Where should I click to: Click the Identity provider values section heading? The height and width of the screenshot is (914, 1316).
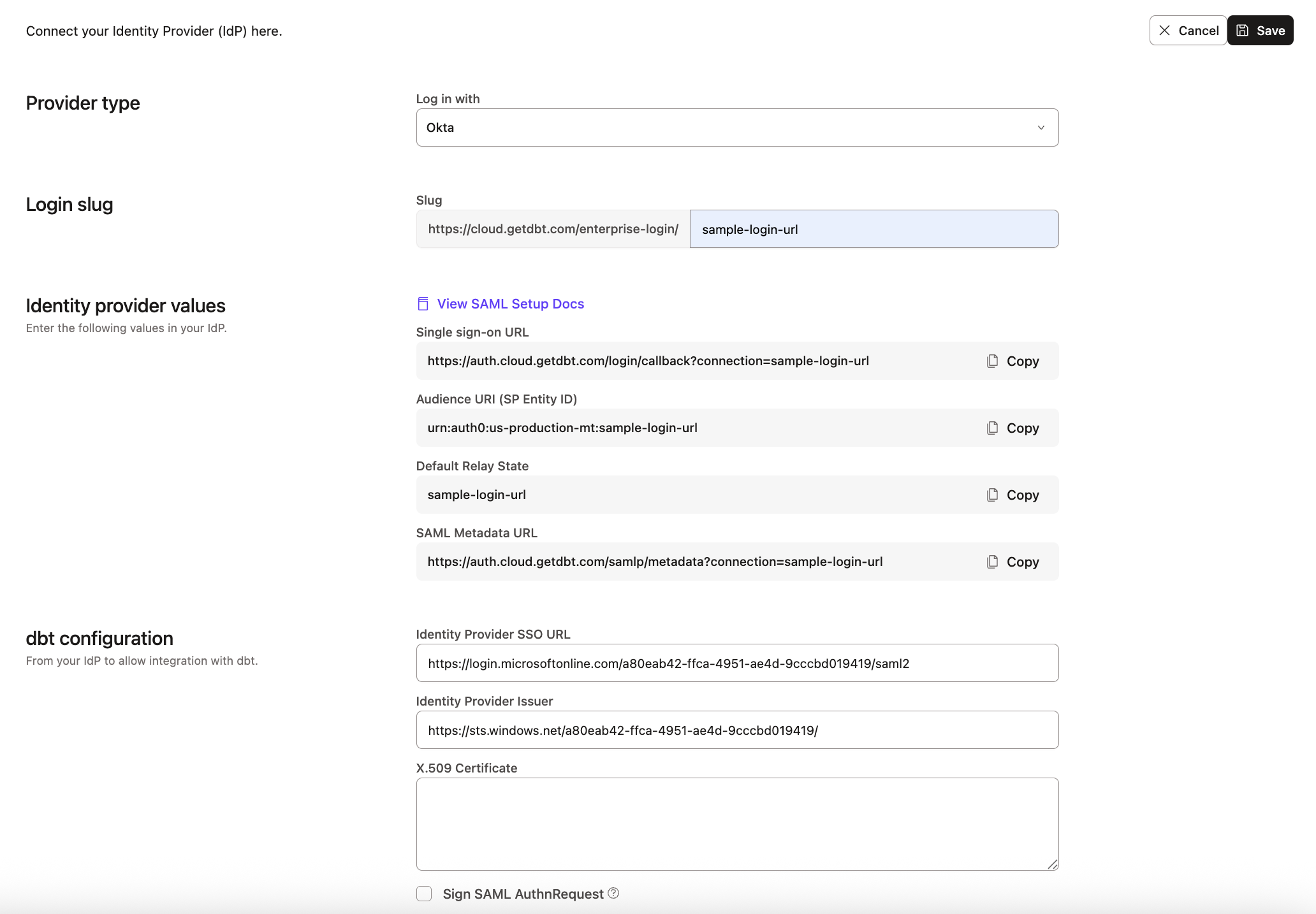(125, 305)
